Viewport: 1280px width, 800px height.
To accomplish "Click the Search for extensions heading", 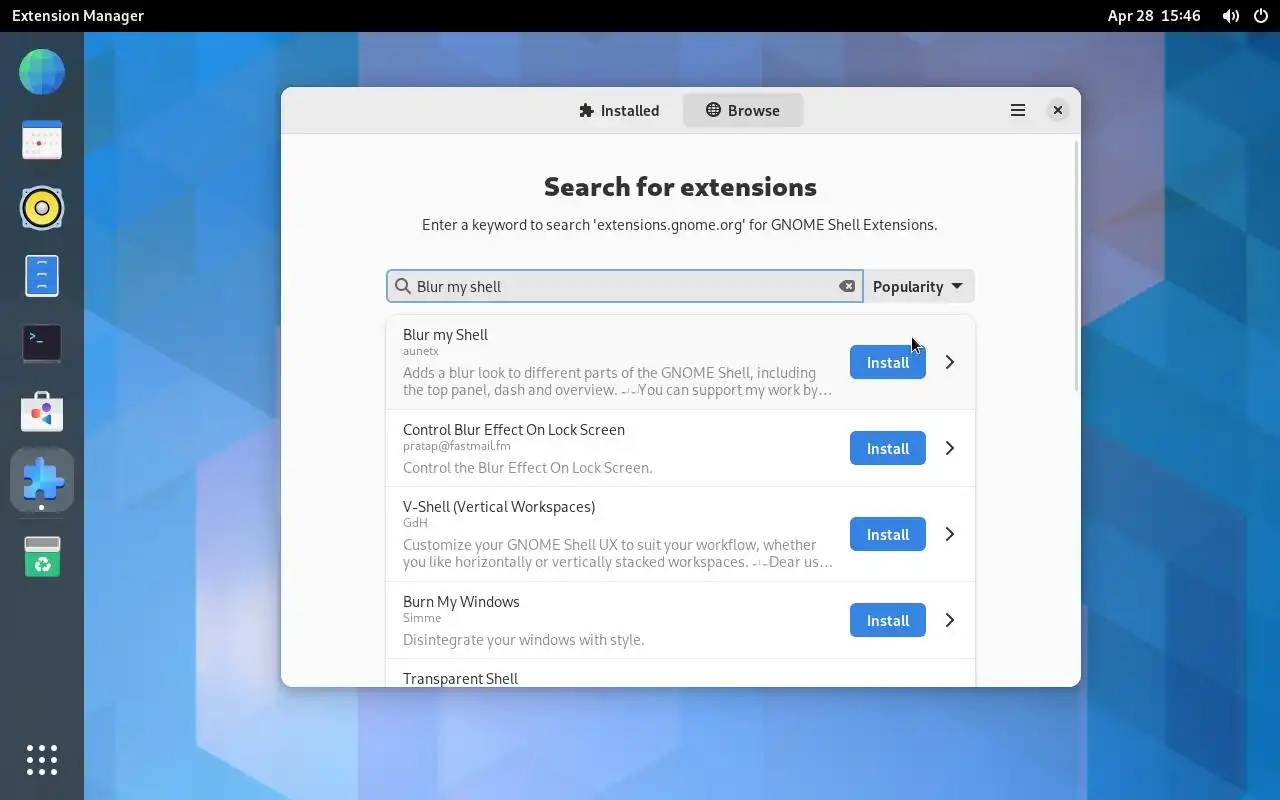I will [680, 187].
